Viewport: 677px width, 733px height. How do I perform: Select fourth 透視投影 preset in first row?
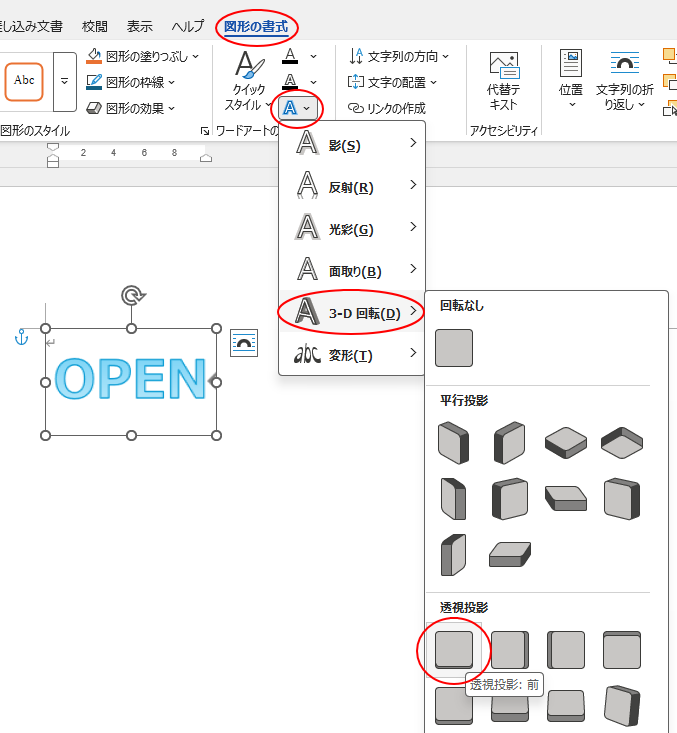622,650
